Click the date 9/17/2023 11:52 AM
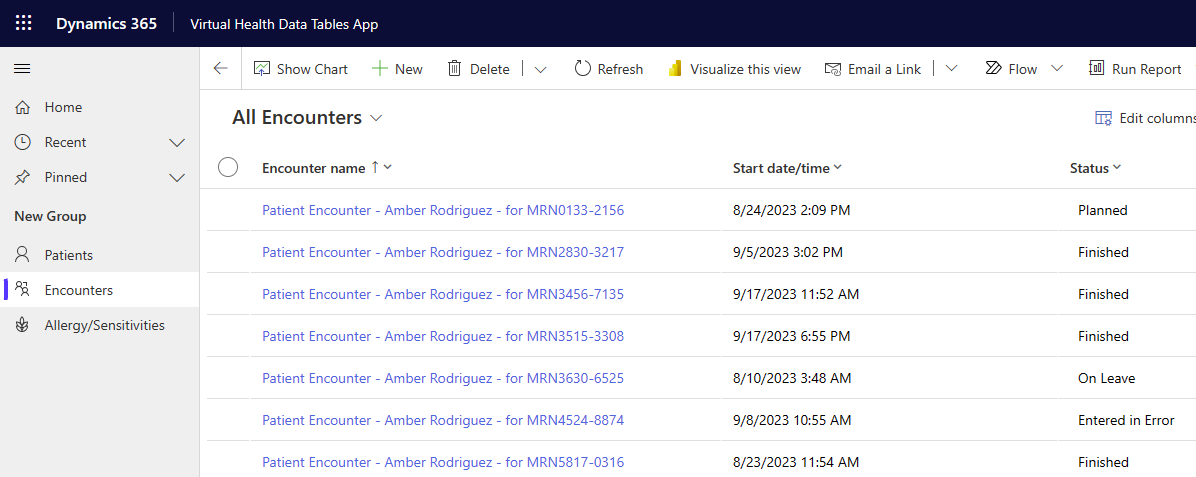This screenshot has width=1196, height=477. click(x=796, y=294)
